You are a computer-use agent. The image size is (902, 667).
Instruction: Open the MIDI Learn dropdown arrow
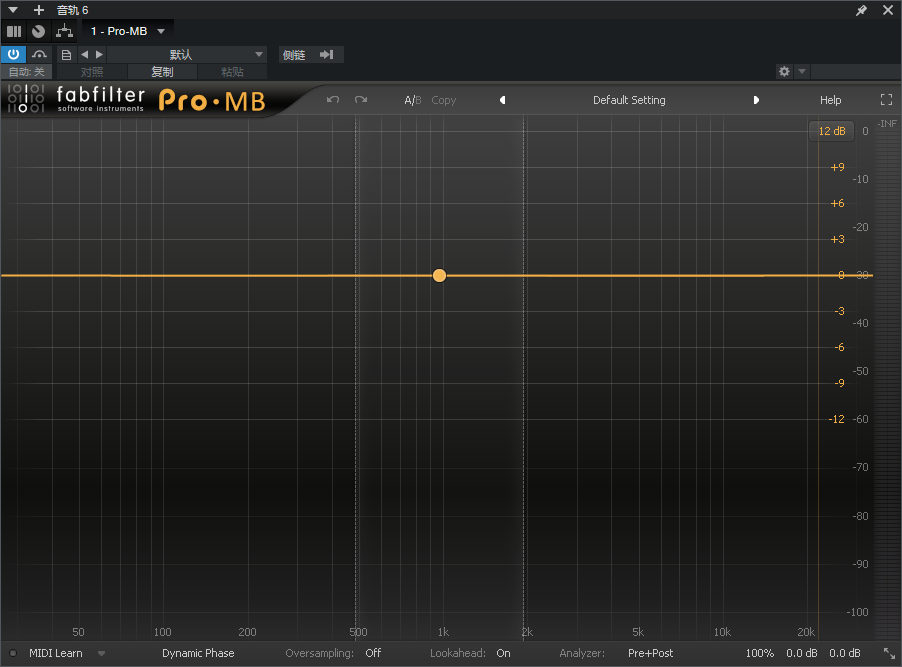tap(101, 653)
